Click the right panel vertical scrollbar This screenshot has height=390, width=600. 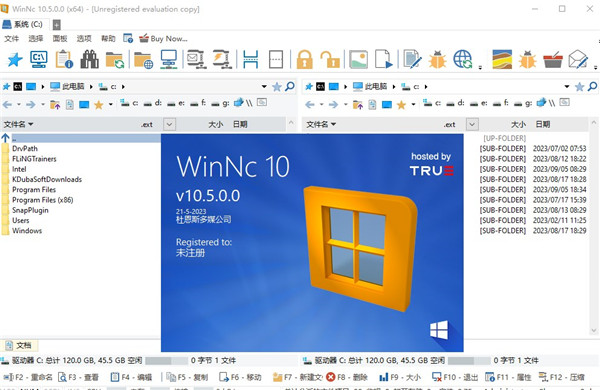point(593,227)
